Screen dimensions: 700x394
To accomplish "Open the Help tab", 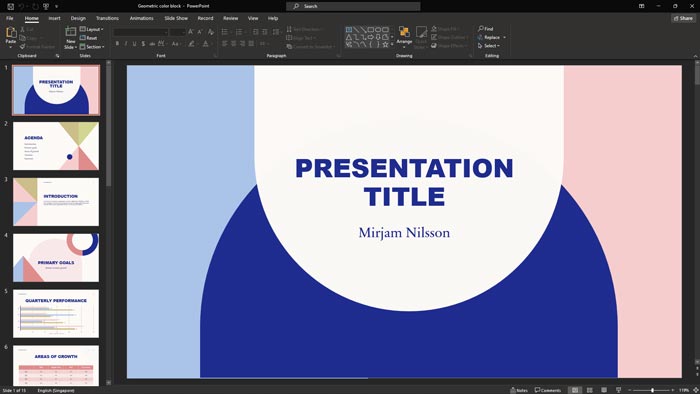I will [273, 18].
